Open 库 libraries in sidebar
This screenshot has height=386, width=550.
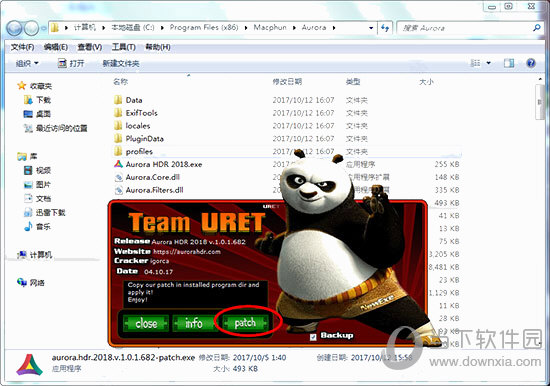click(x=27, y=157)
